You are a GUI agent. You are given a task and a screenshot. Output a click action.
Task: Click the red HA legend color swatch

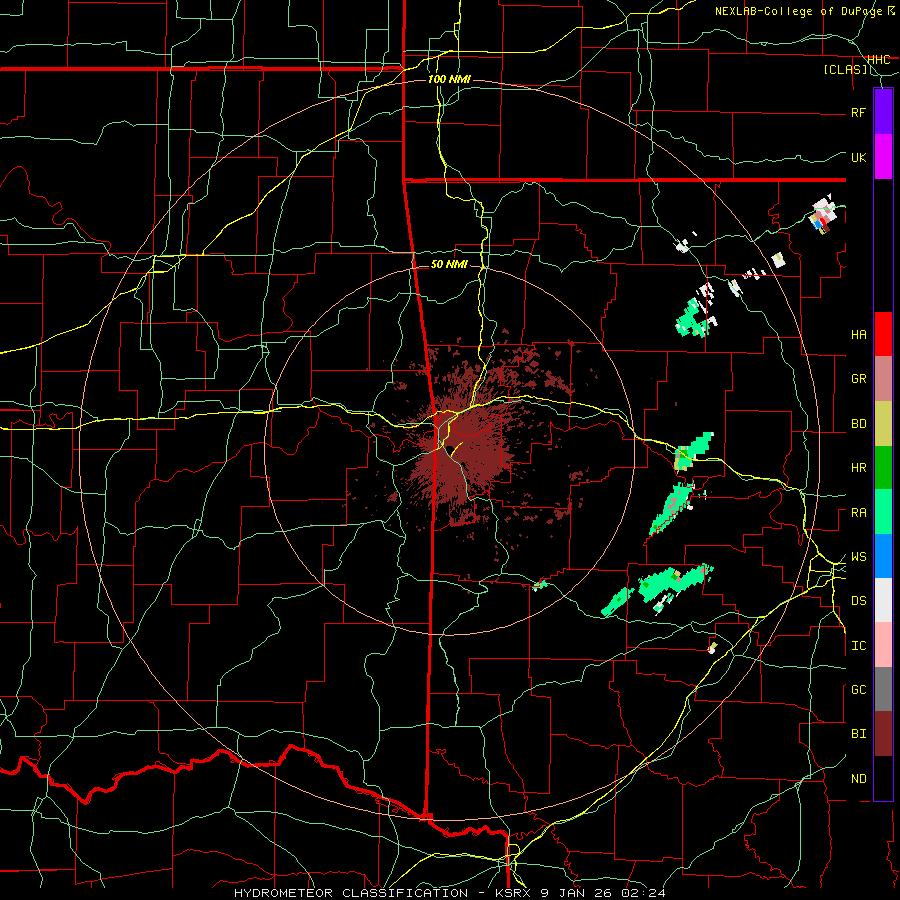883,334
